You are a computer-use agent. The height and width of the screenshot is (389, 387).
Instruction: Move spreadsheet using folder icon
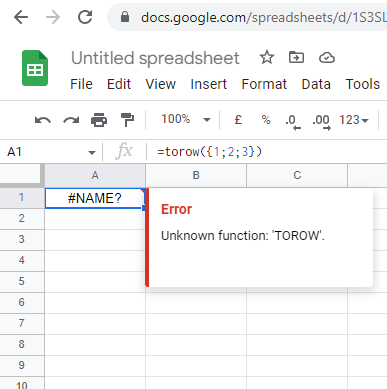click(x=296, y=57)
